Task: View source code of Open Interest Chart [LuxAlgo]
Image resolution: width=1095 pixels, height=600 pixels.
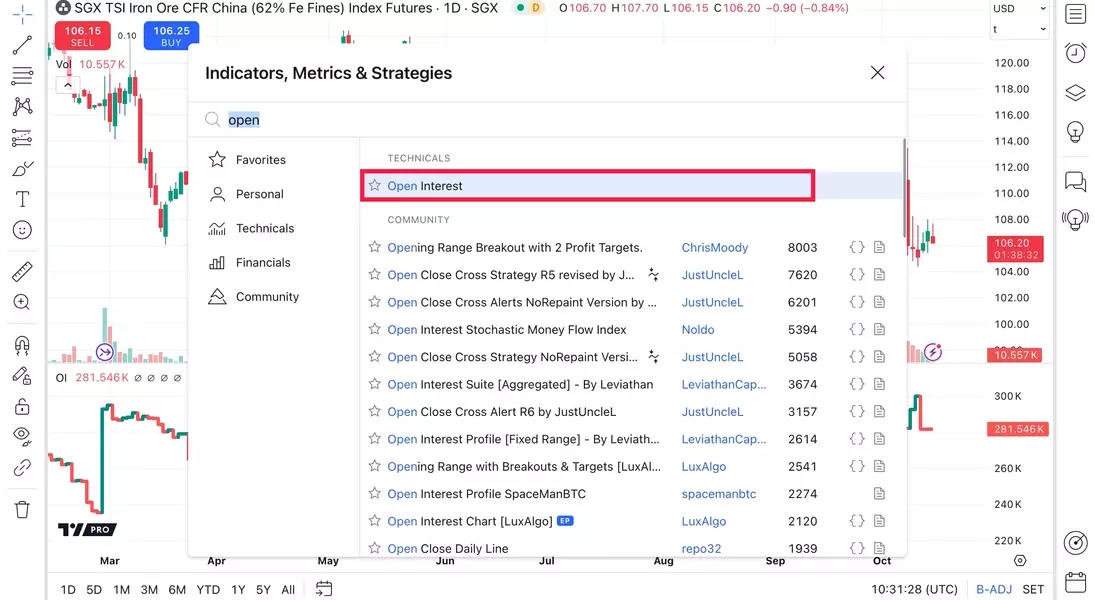Action: click(857, 521)
